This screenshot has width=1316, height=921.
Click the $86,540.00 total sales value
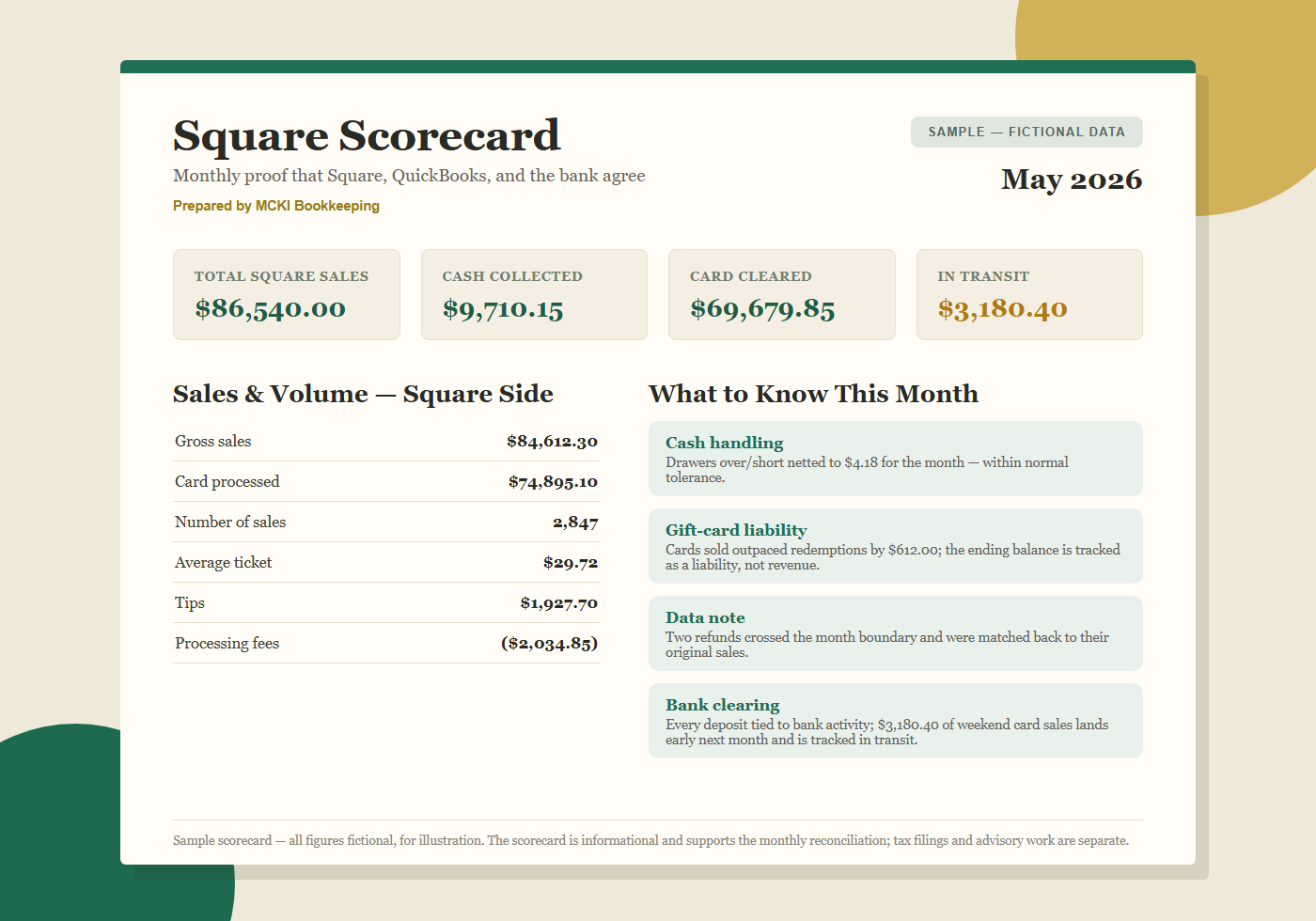coord(271,308)
